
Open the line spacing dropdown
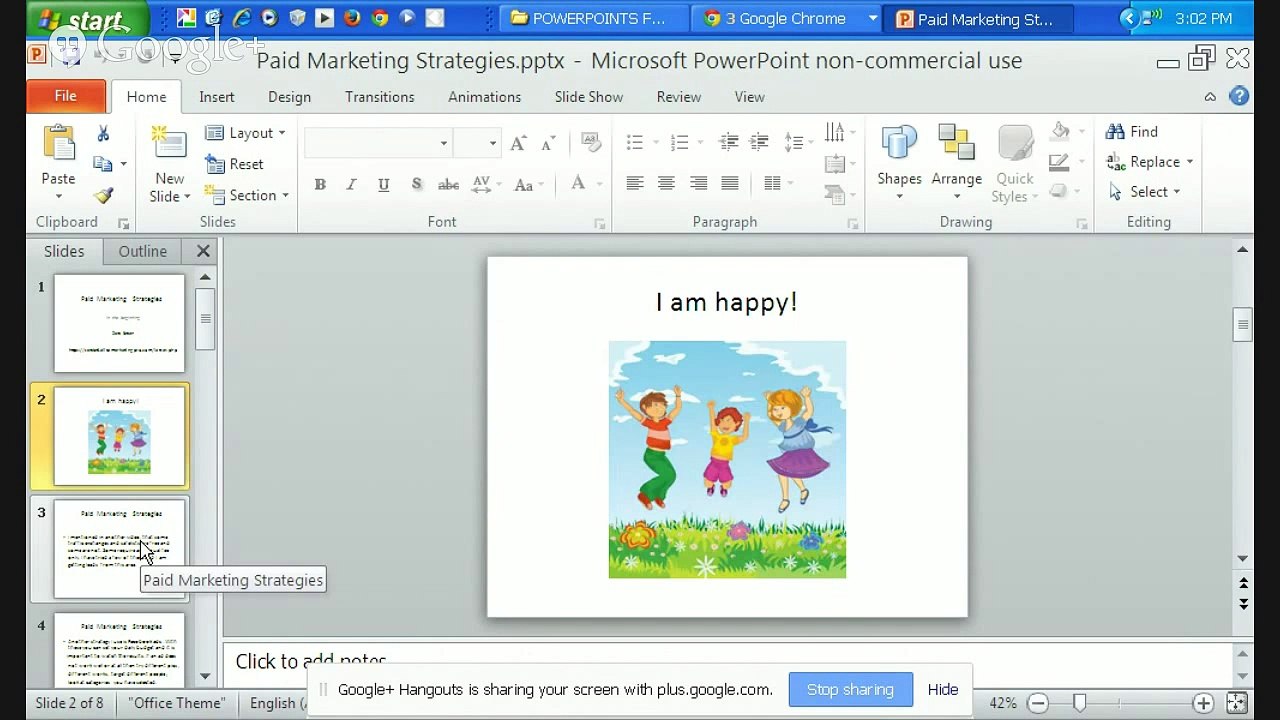pos(798,142)
